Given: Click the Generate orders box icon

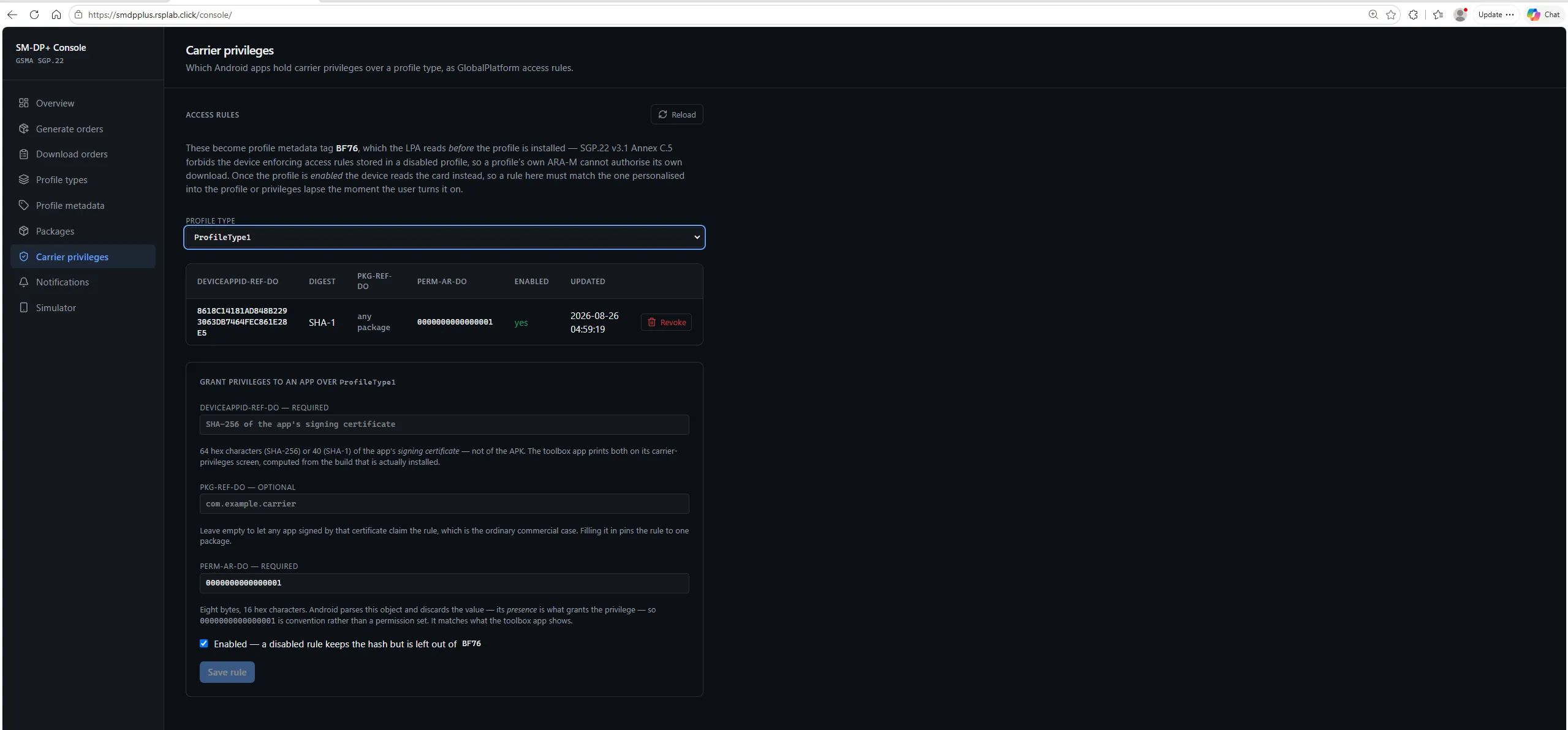Looking at the screenshot, I should pos(24,129).
